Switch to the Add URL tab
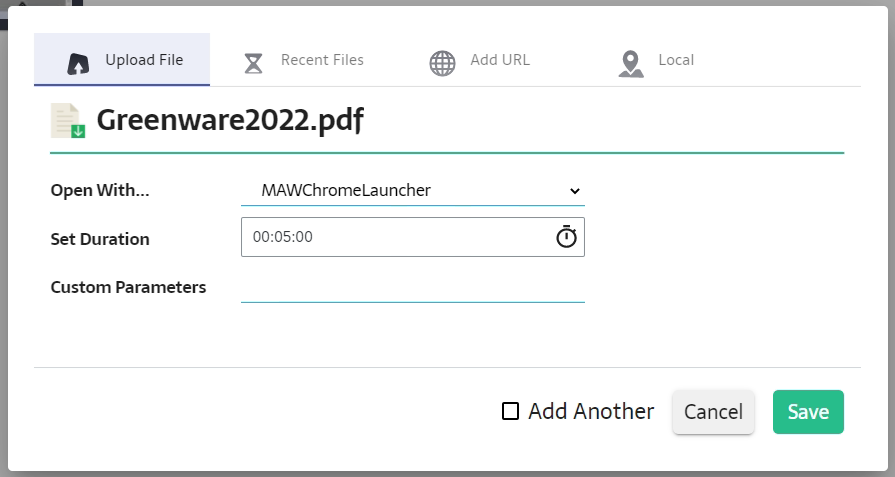Image resolution: width=895 pixels, height=477 pixels. point(500,60)
